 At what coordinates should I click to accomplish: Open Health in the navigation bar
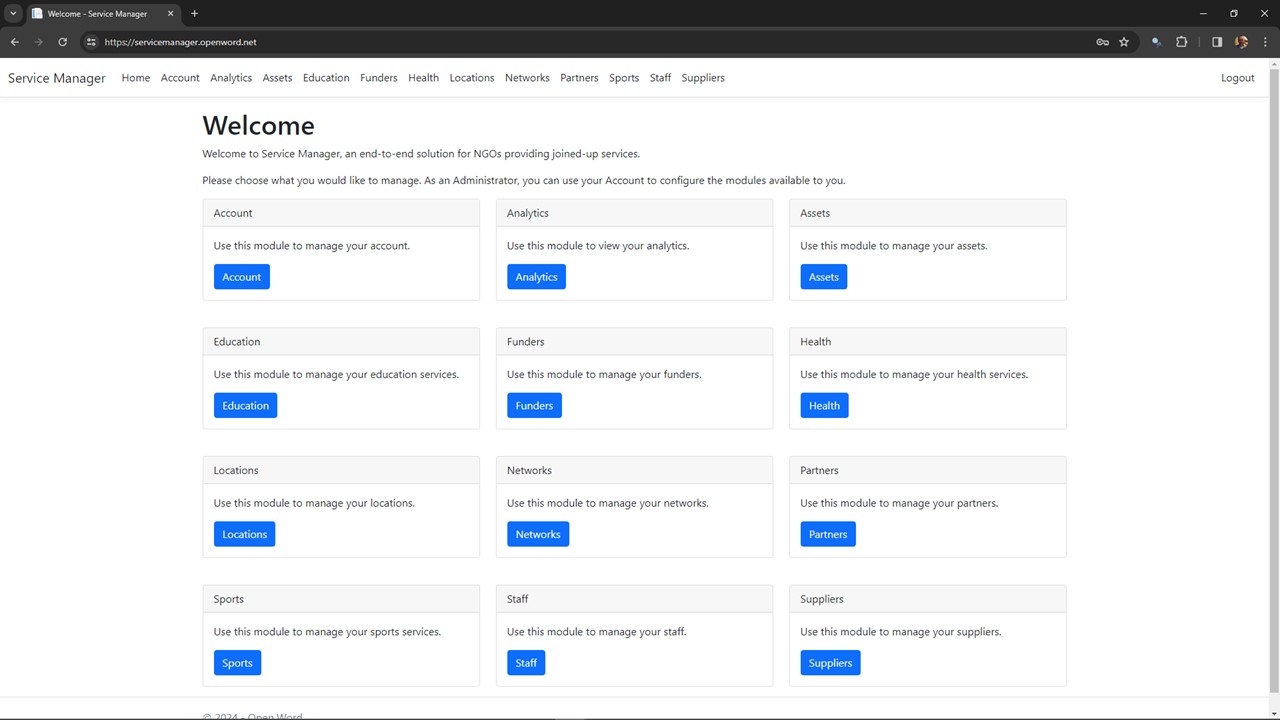click(423, 78)
